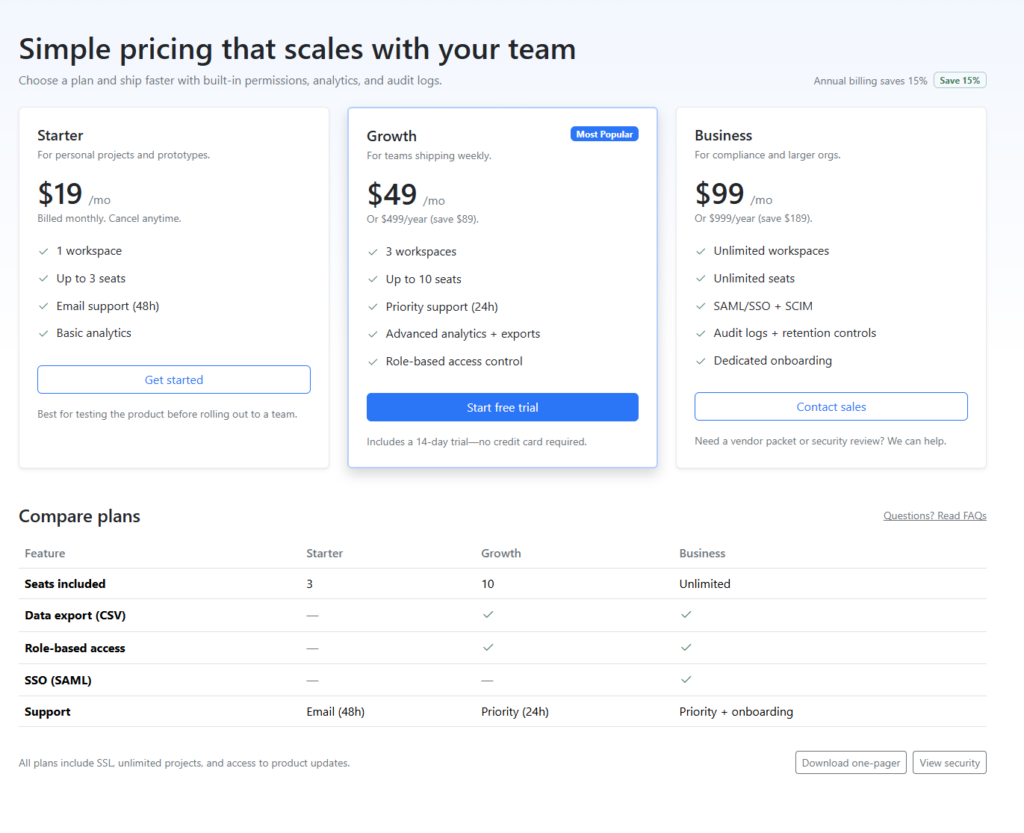Click the checkmark next to "Basic analytics"
This screenshot has height=833, width=1024.
pyautogui.click(x=43, y=333)
